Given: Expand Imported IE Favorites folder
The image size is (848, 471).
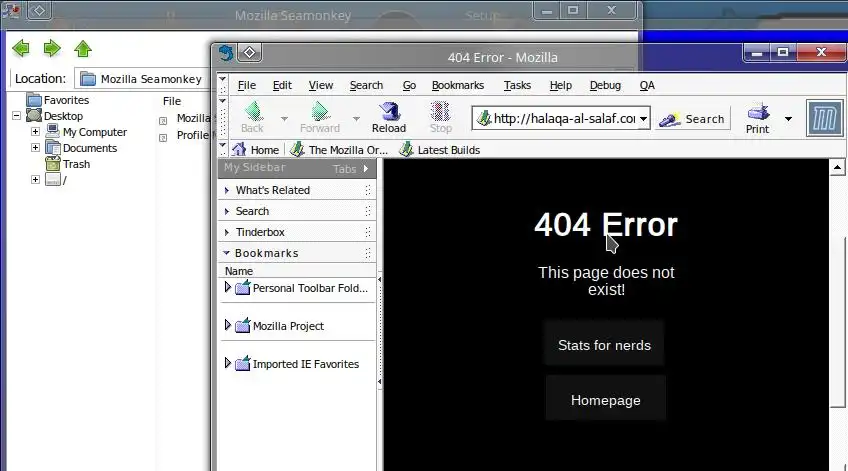Looking at the screenshot, I should point(228,363).
